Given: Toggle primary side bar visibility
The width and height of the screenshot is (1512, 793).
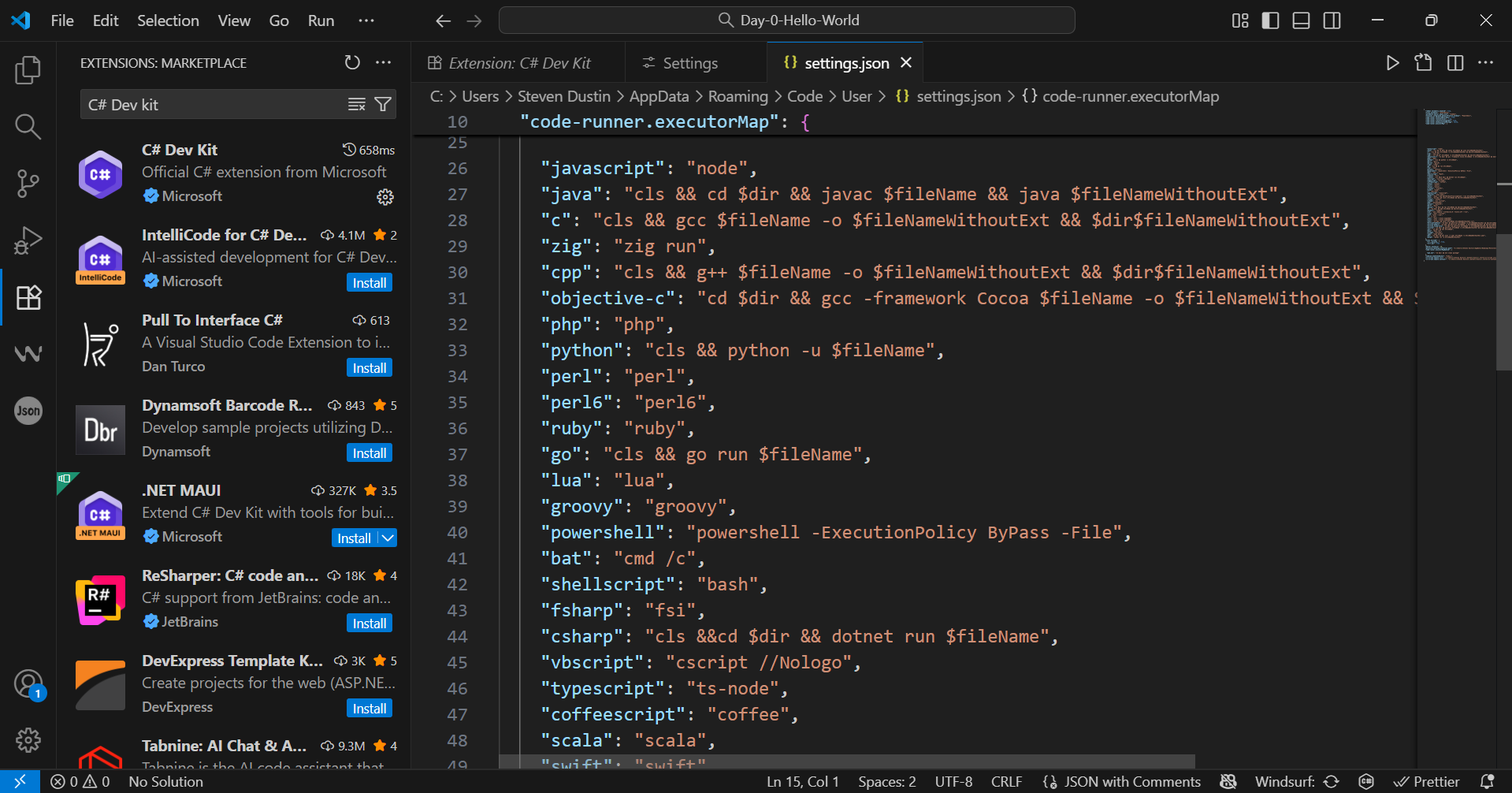Looking at the screenshot, I should (x=1270, y=20).
